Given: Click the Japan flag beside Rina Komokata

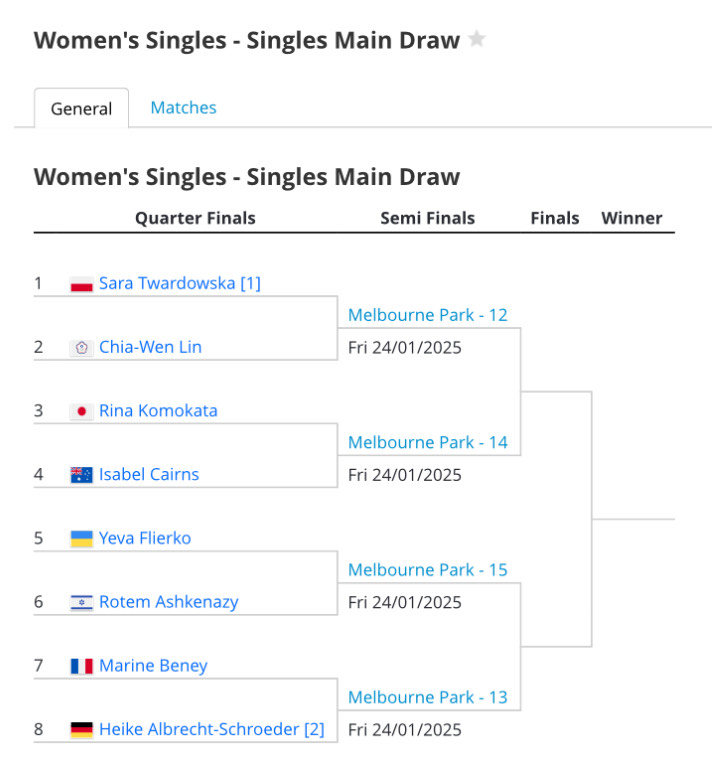Looking at the screenshot, I should pyautogui.click(x=81, y=411).
